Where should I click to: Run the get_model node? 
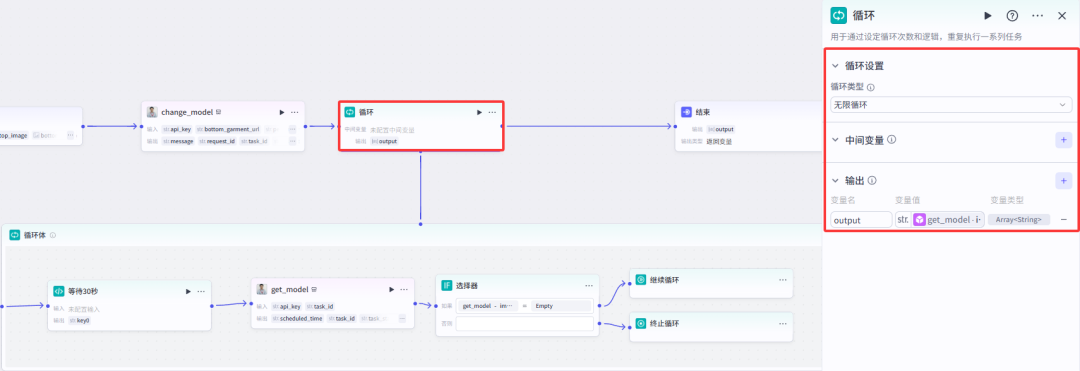391,290
